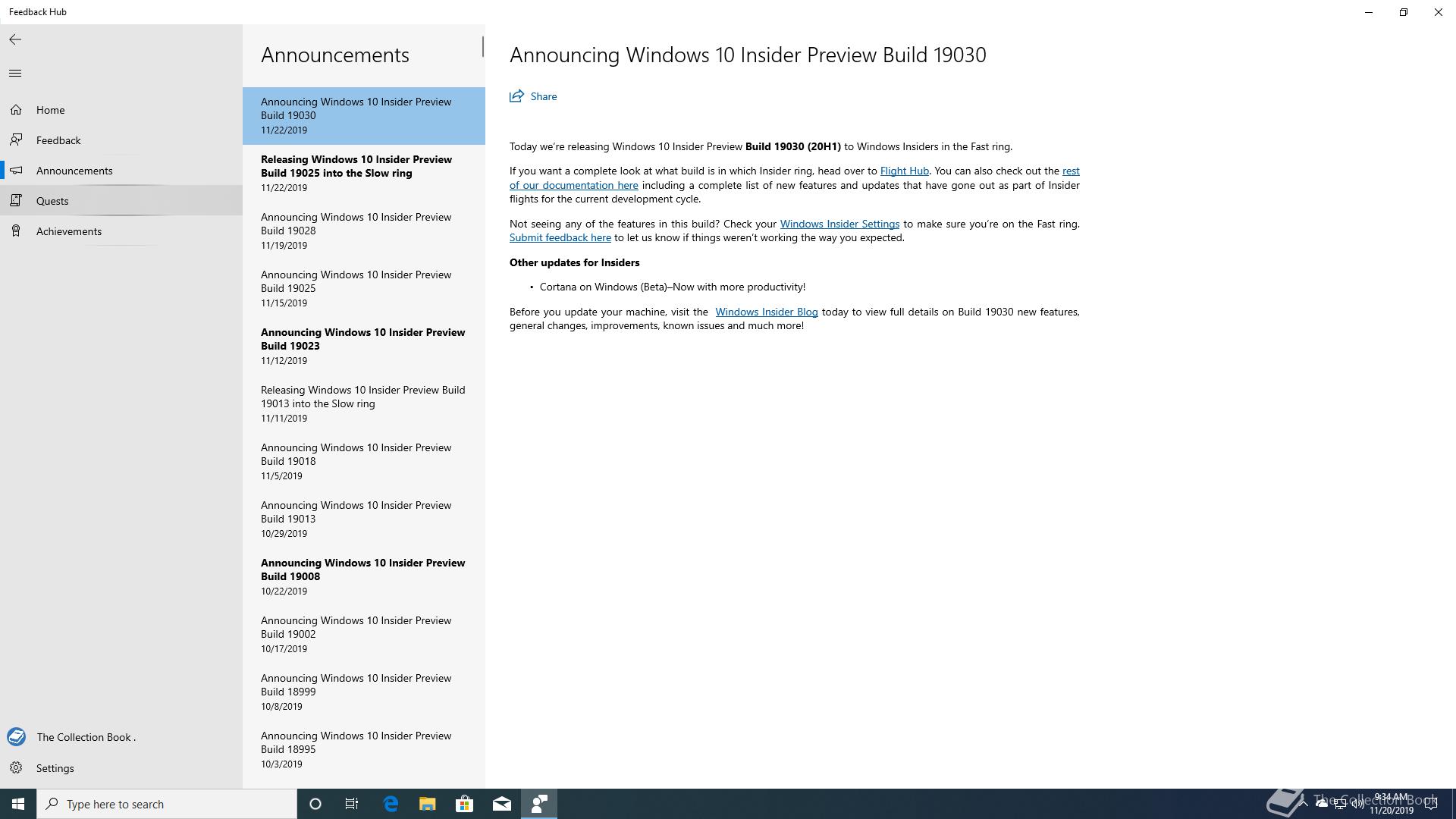Open the Achievements icon in sidebar
Viewport: 1456px width, 819px height.
click(x=16, y=231)
